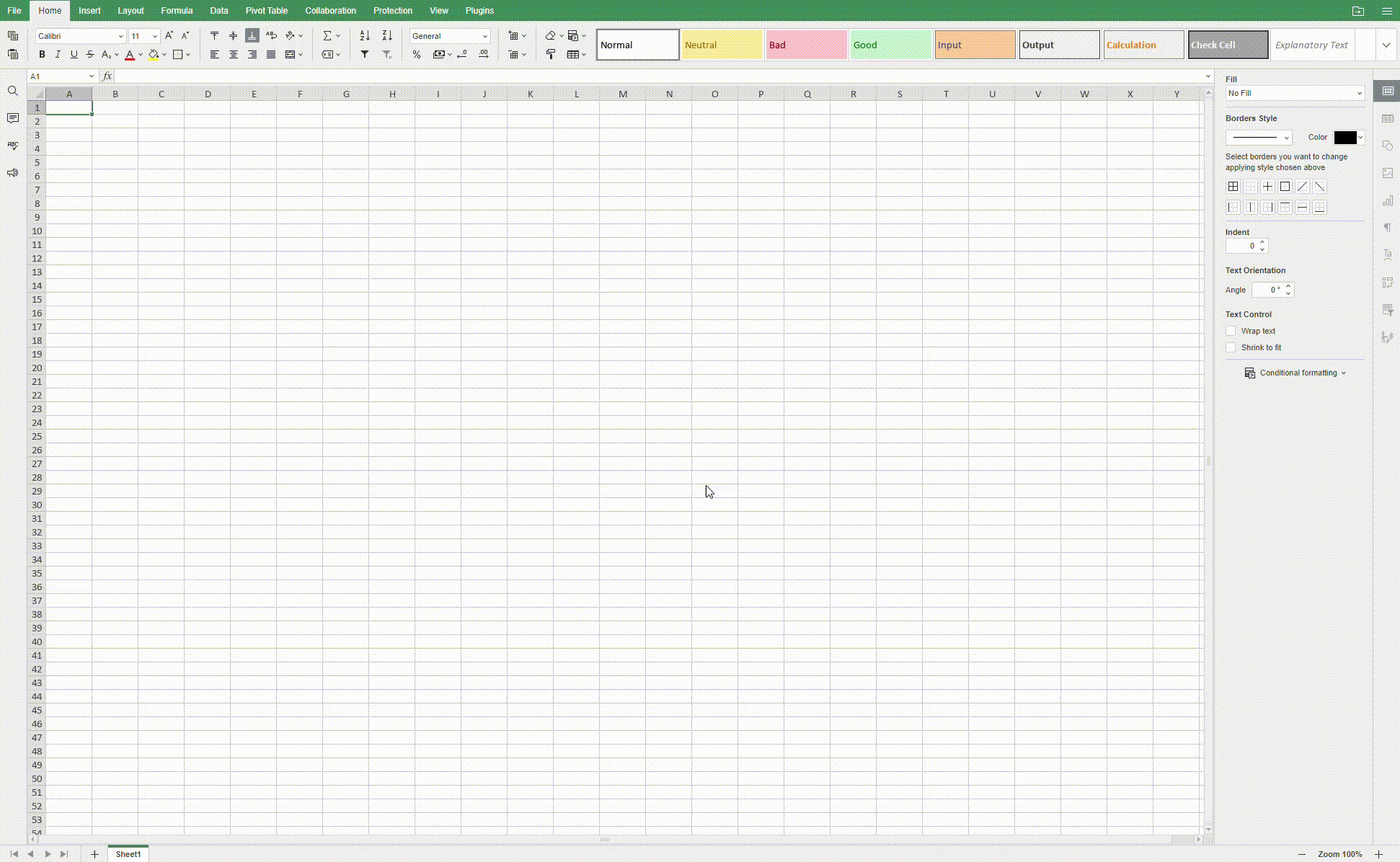The image size is (1400, 862).
Task: Expand the cell styles gallery
Action: pos(1386,45)
